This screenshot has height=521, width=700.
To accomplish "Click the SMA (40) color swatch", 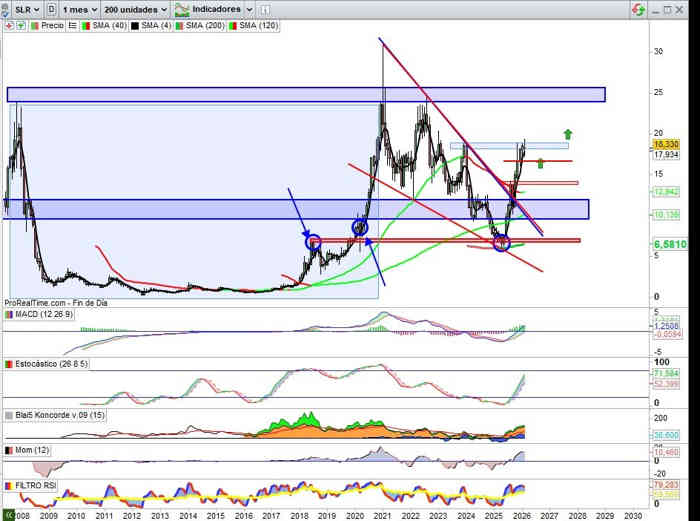I will click(x=84, y=25).
